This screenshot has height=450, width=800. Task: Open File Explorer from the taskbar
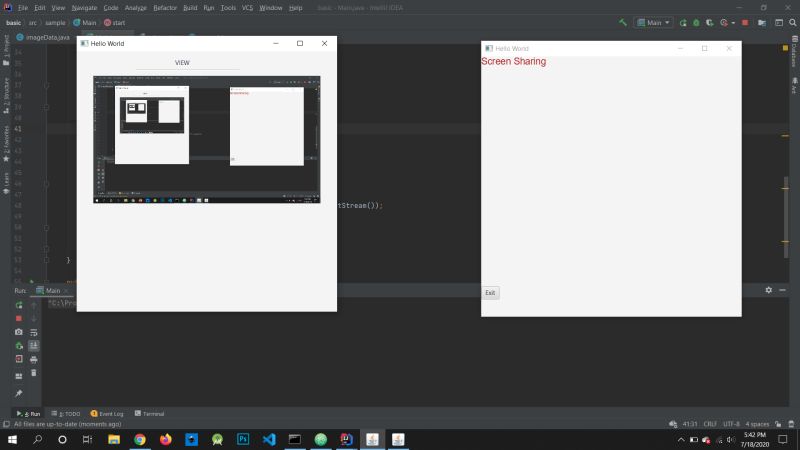(114, 439)
